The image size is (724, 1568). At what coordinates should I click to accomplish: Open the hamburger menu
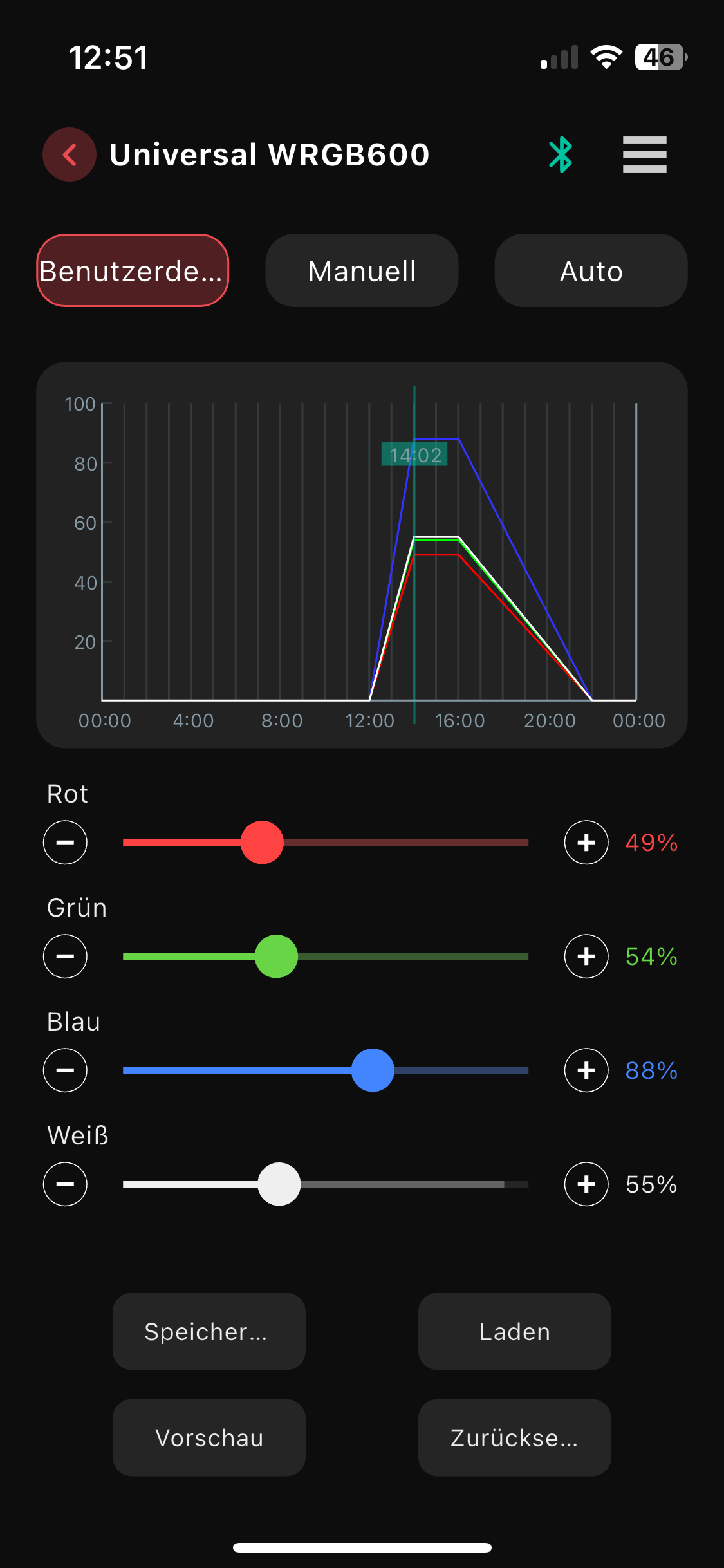coord(644,154)
